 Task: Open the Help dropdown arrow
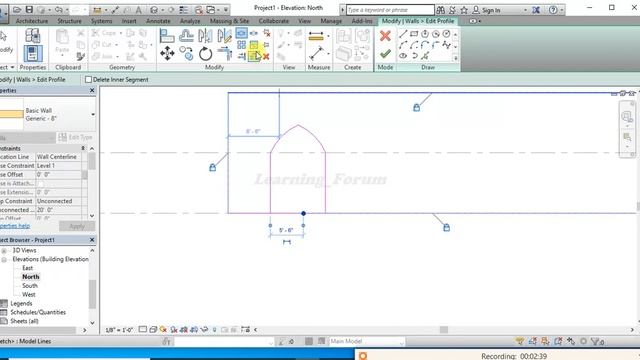pyautogui.click(x=562, y=10)
